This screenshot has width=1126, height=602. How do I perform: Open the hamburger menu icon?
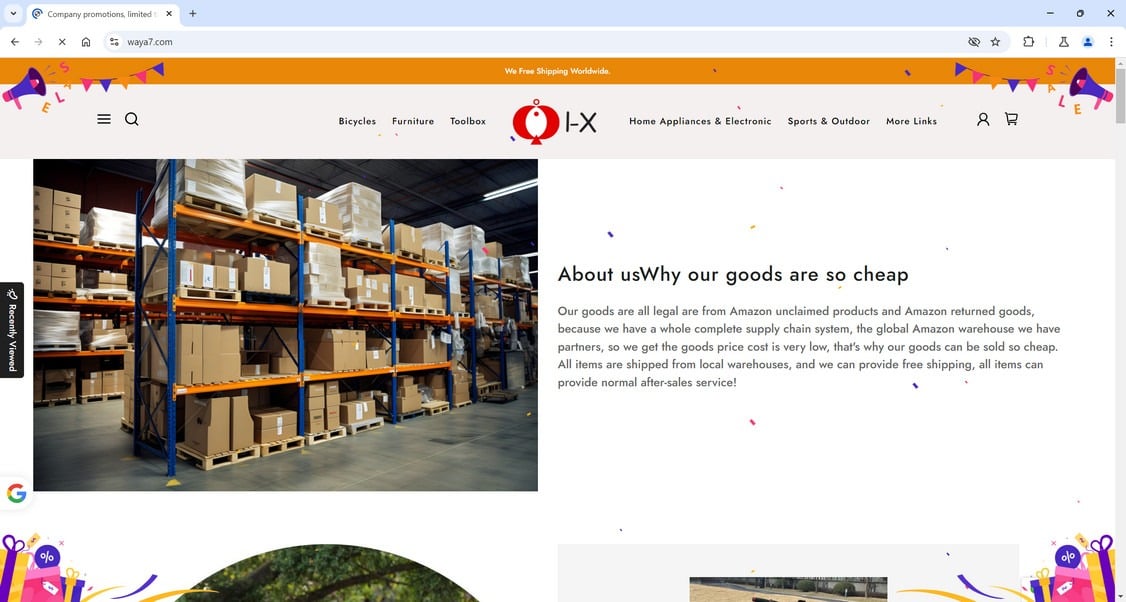(104, 119)
